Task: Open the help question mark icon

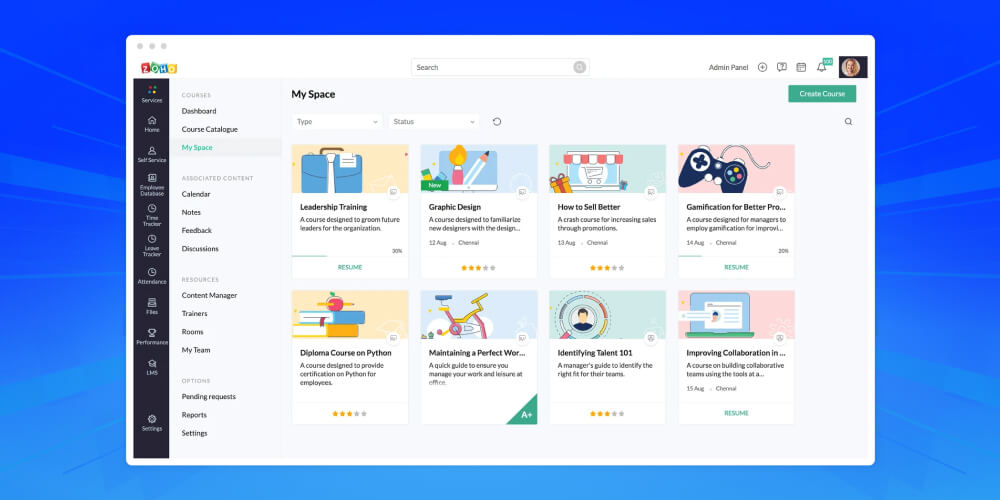Action: pos(781,67)
